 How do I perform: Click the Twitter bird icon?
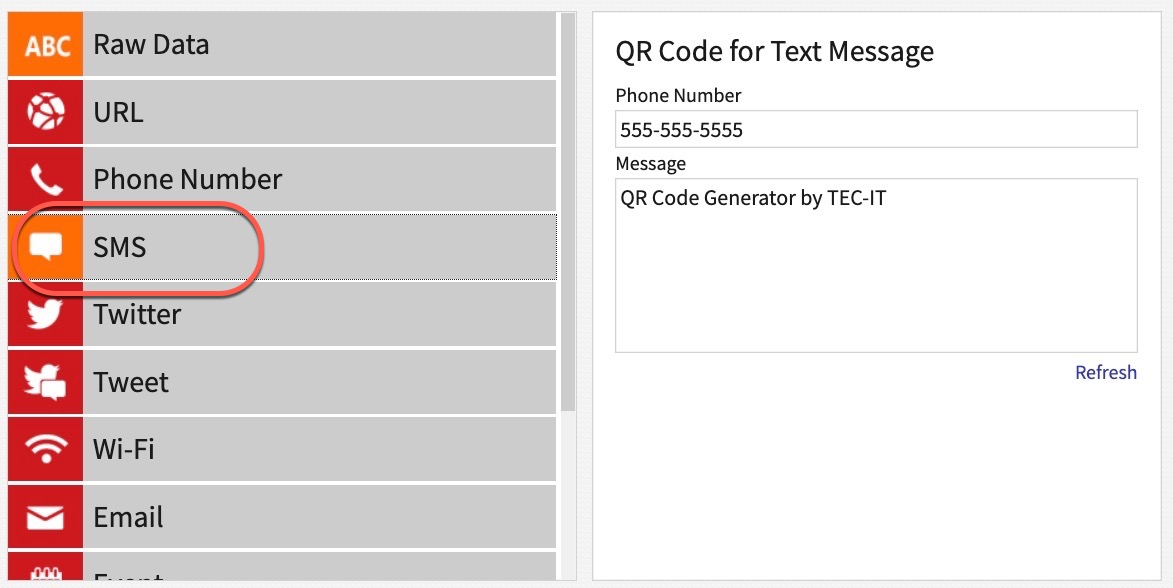[x=45, y=315]
